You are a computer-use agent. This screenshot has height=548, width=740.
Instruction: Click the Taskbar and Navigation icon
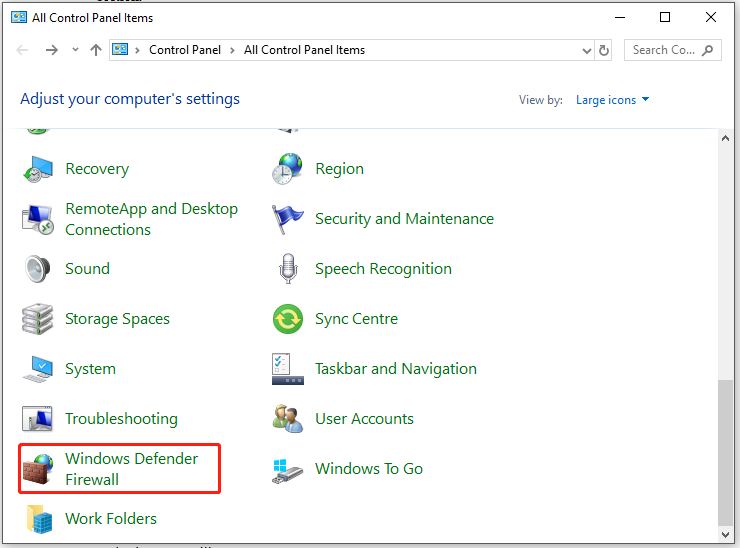(x=288, y=369)
